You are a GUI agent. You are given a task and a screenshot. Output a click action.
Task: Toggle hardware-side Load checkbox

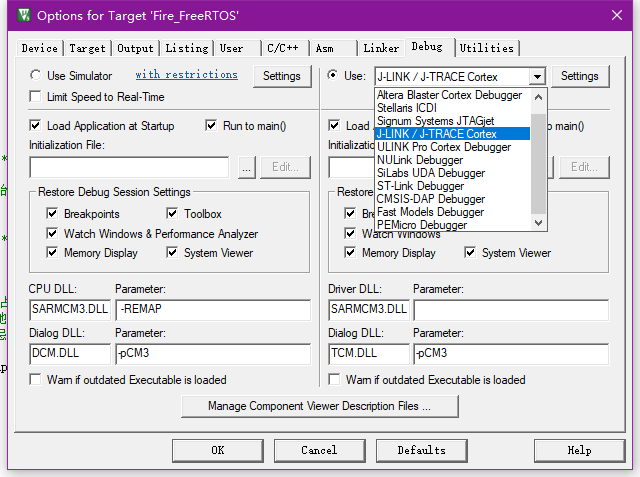pos(334,126)
